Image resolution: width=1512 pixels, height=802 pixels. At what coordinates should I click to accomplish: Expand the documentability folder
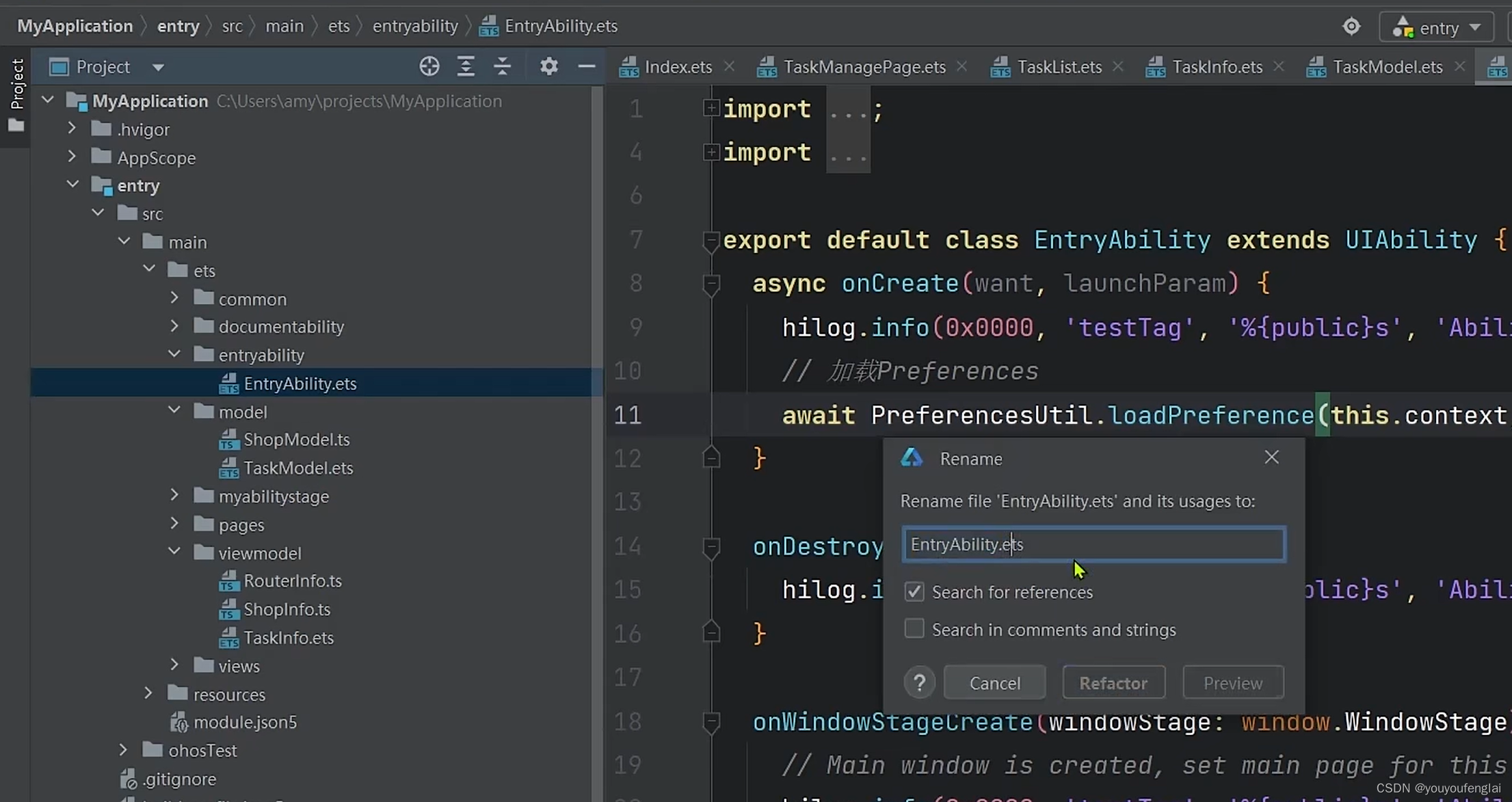coord(174,326)
